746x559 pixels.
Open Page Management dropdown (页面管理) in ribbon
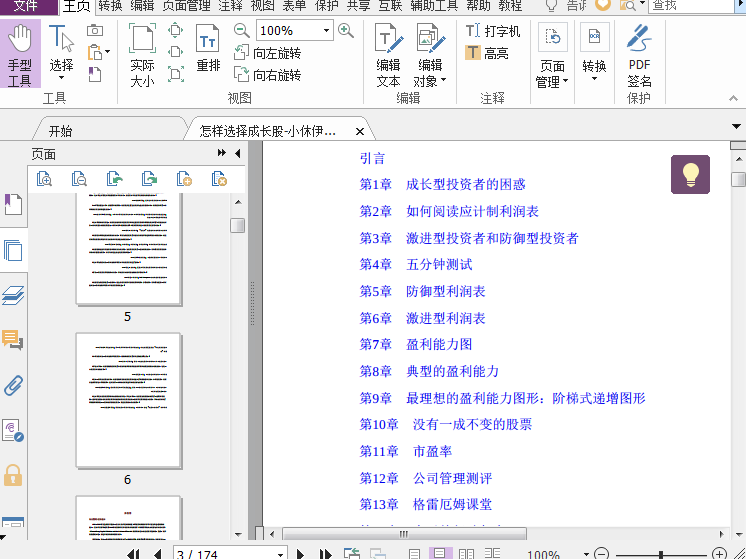tap(552, 55)
